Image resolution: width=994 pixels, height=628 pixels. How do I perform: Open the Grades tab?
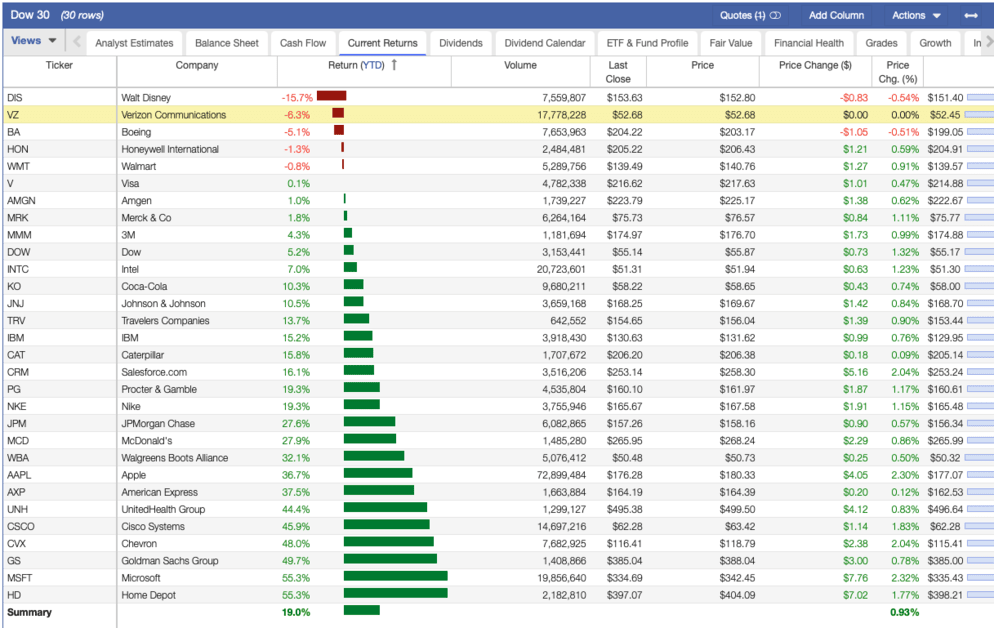pos(881,43)
